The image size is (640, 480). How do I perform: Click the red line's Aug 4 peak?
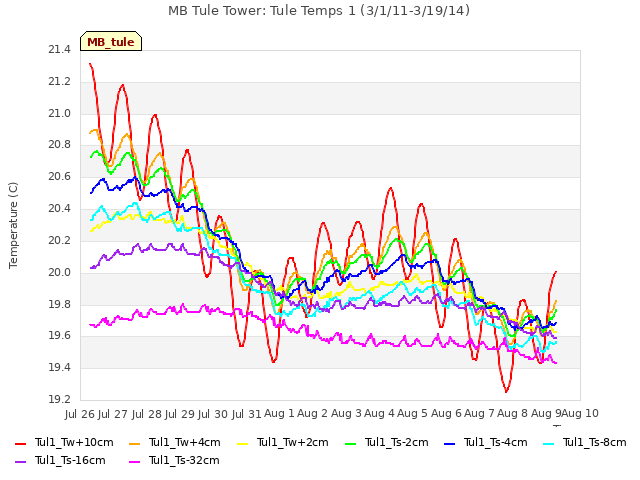point(391,188)
